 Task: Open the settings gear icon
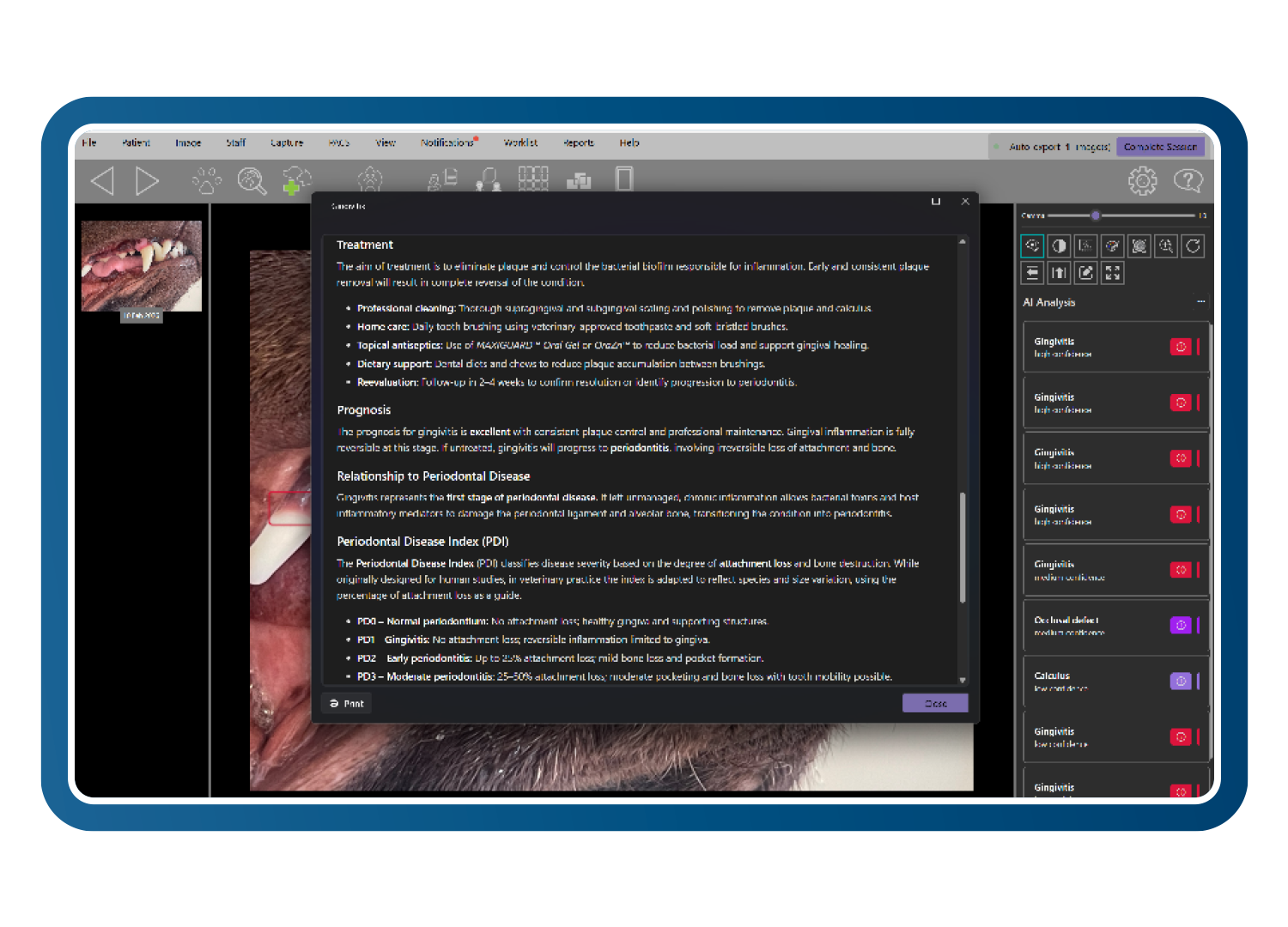point(1142,180)
